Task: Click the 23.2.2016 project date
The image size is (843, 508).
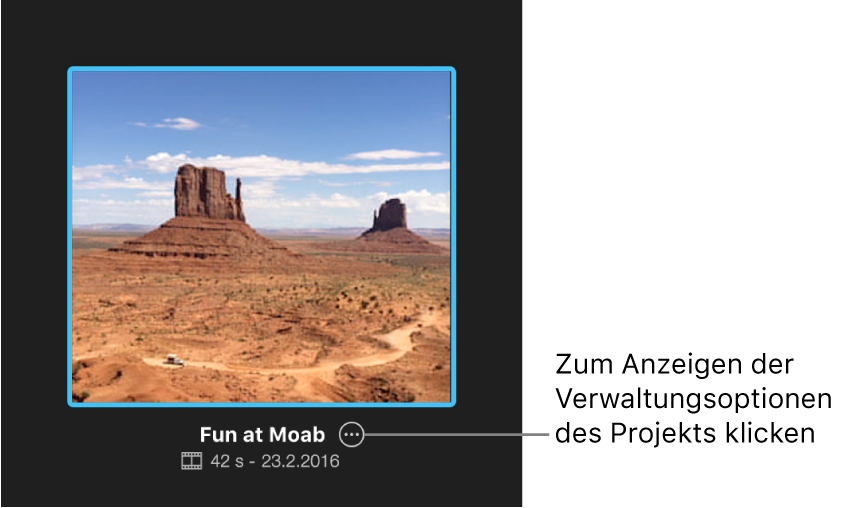Action: (x=301, y=461)
